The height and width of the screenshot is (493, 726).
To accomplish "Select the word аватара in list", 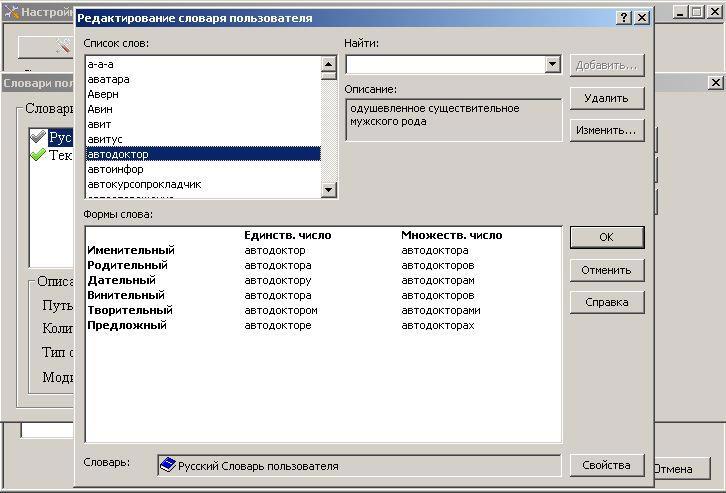I will point(108,79).
